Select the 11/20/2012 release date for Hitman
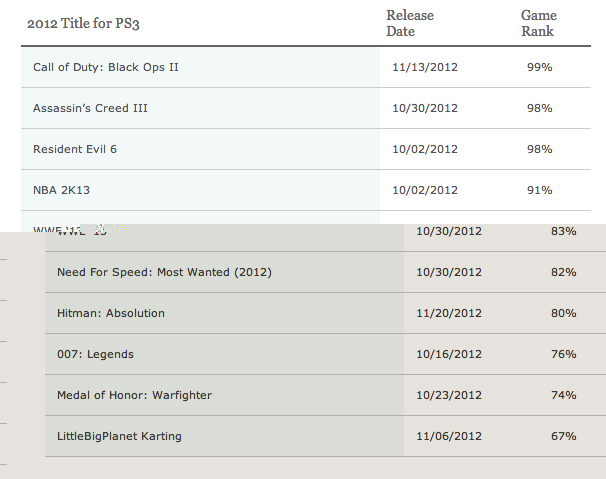The image size is (606, 479). coord(451,313)
